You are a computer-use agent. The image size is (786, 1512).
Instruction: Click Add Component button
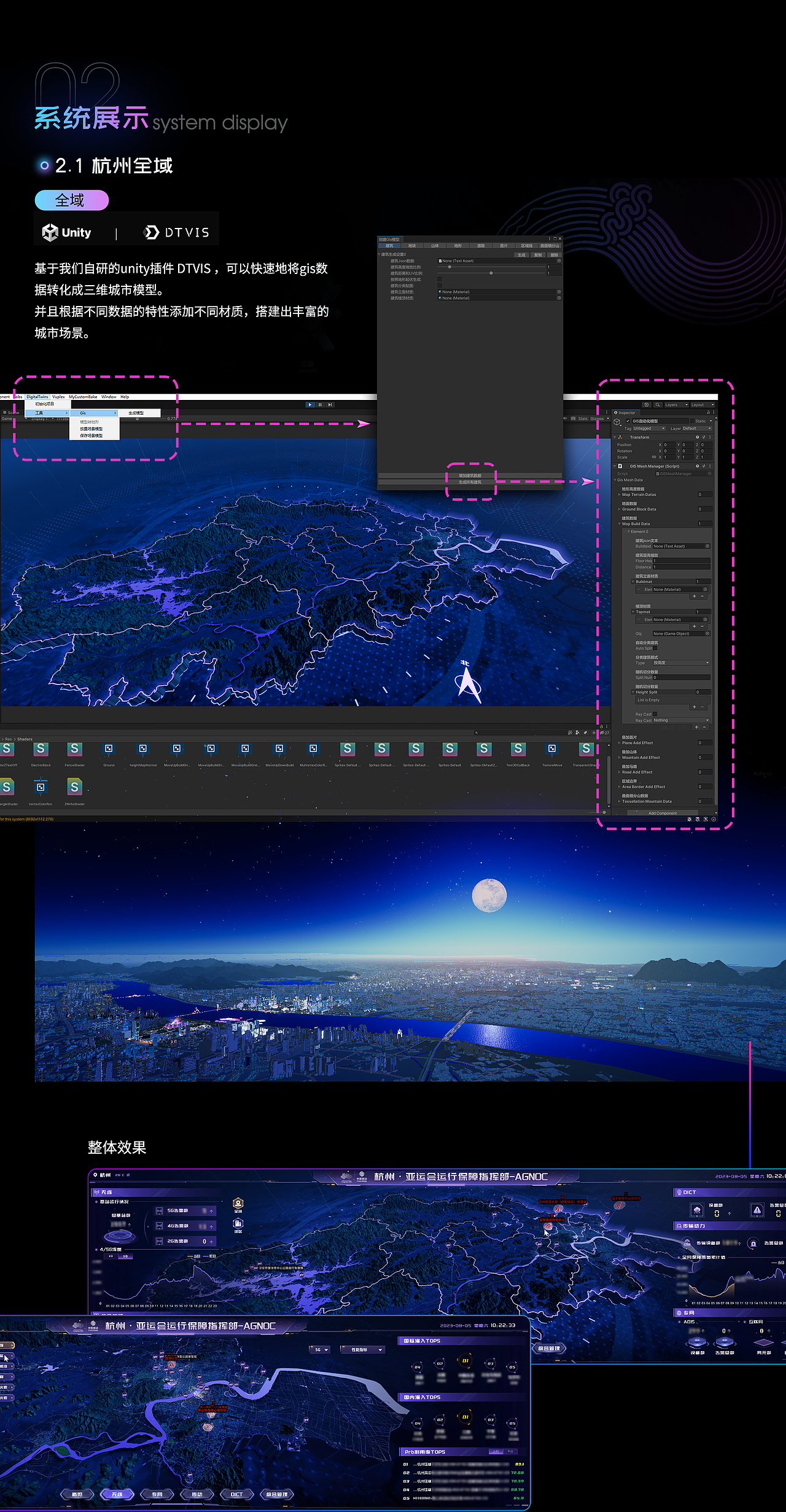(x=663, y=813)
